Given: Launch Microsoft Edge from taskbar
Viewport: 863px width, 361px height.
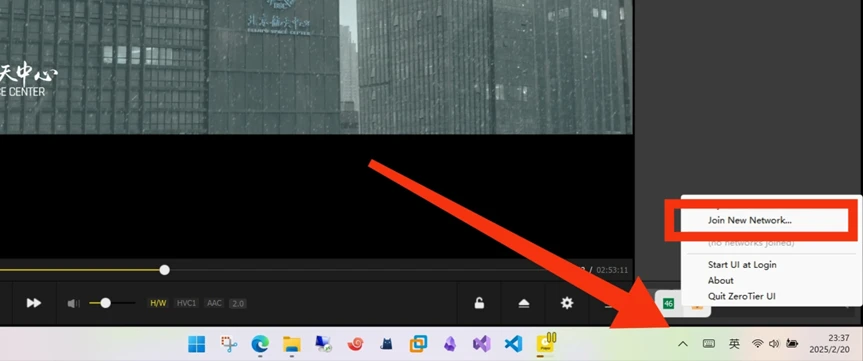Looking at the screenshot, I should coord(260,344).
